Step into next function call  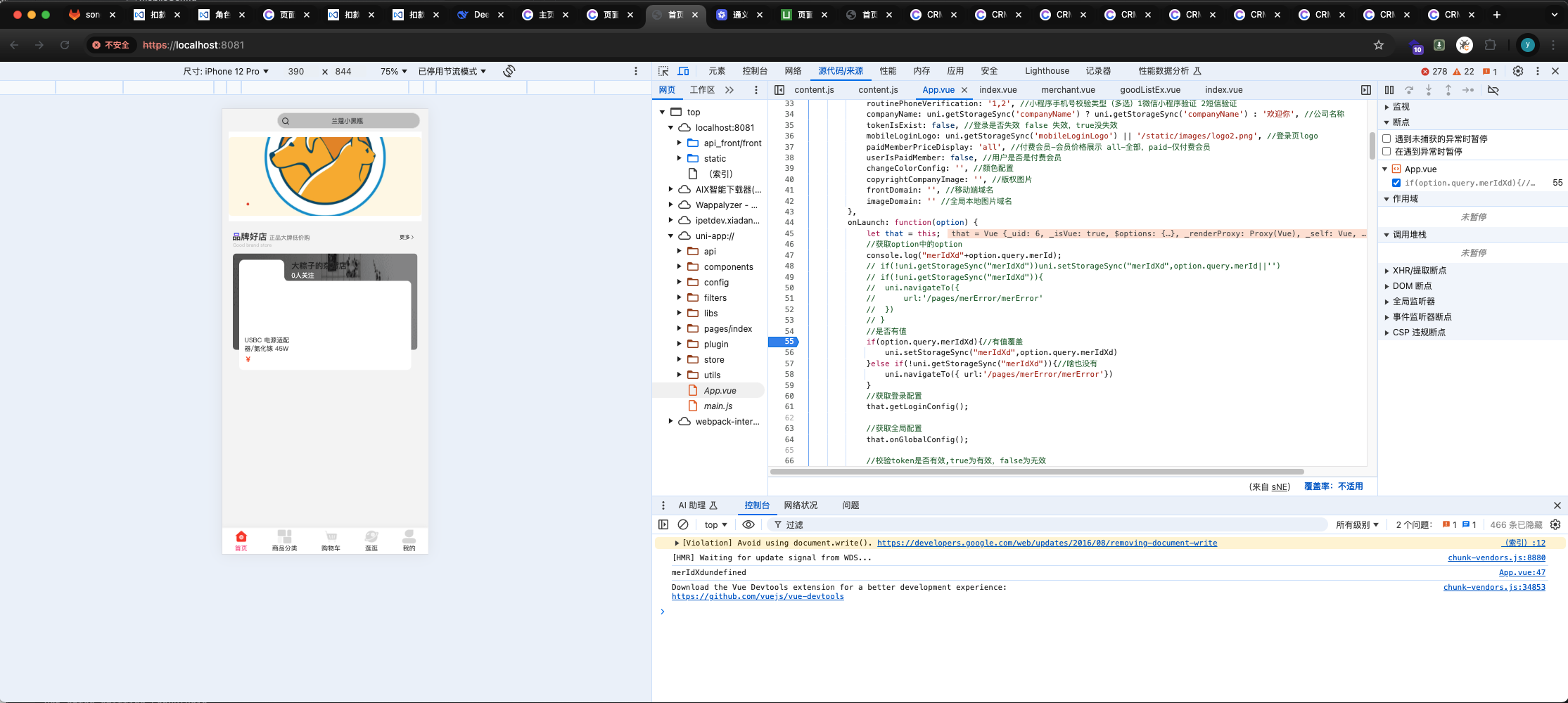coord(1429,90)
